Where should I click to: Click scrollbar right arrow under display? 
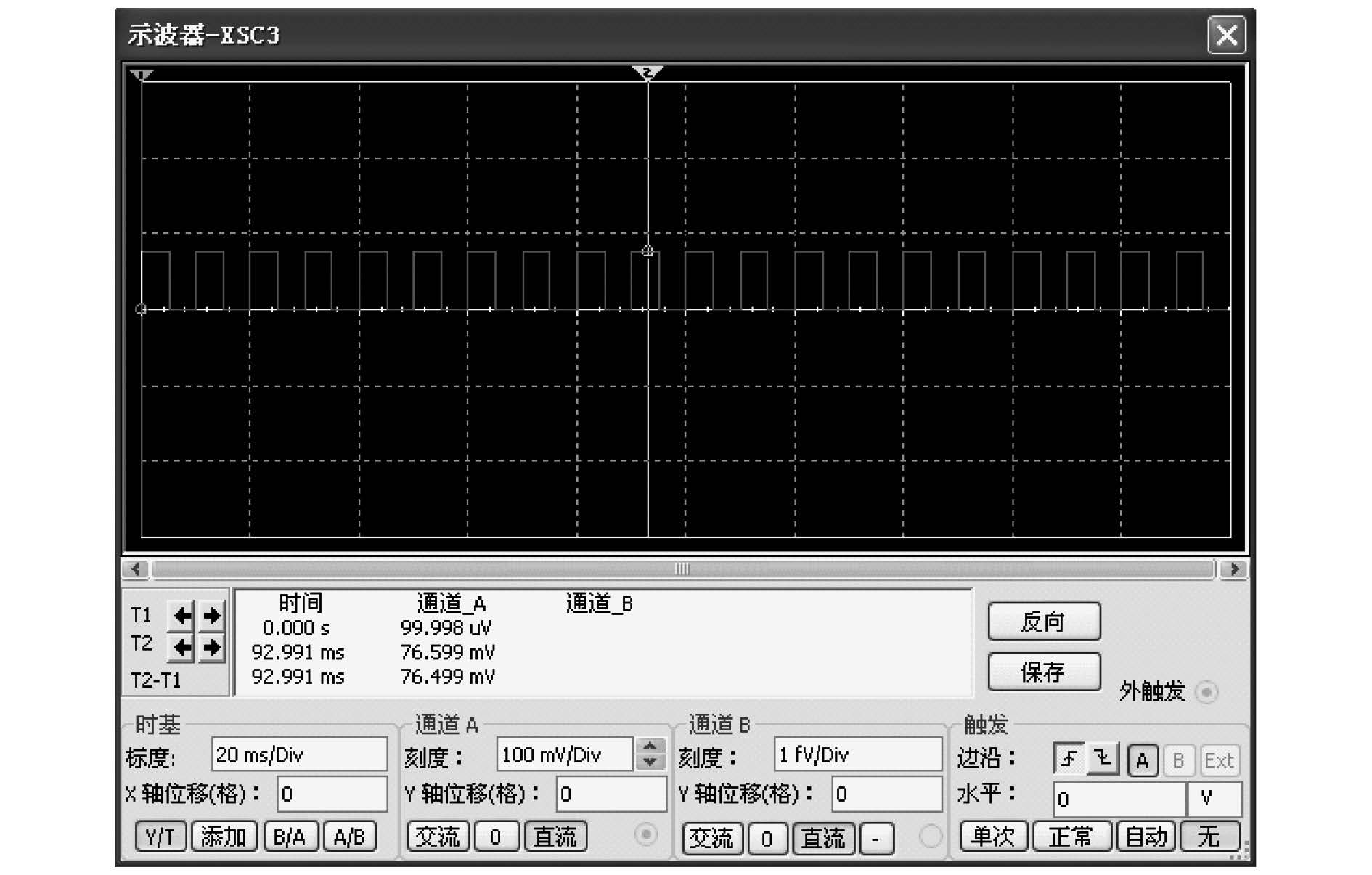[x=1233, y=569]
